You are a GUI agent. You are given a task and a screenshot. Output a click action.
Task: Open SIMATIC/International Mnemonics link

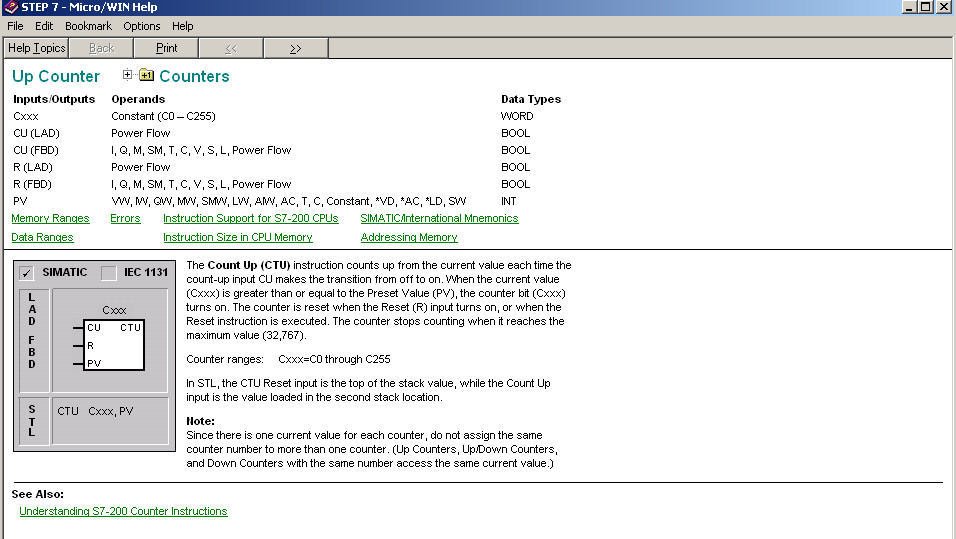tap(439, 218)
